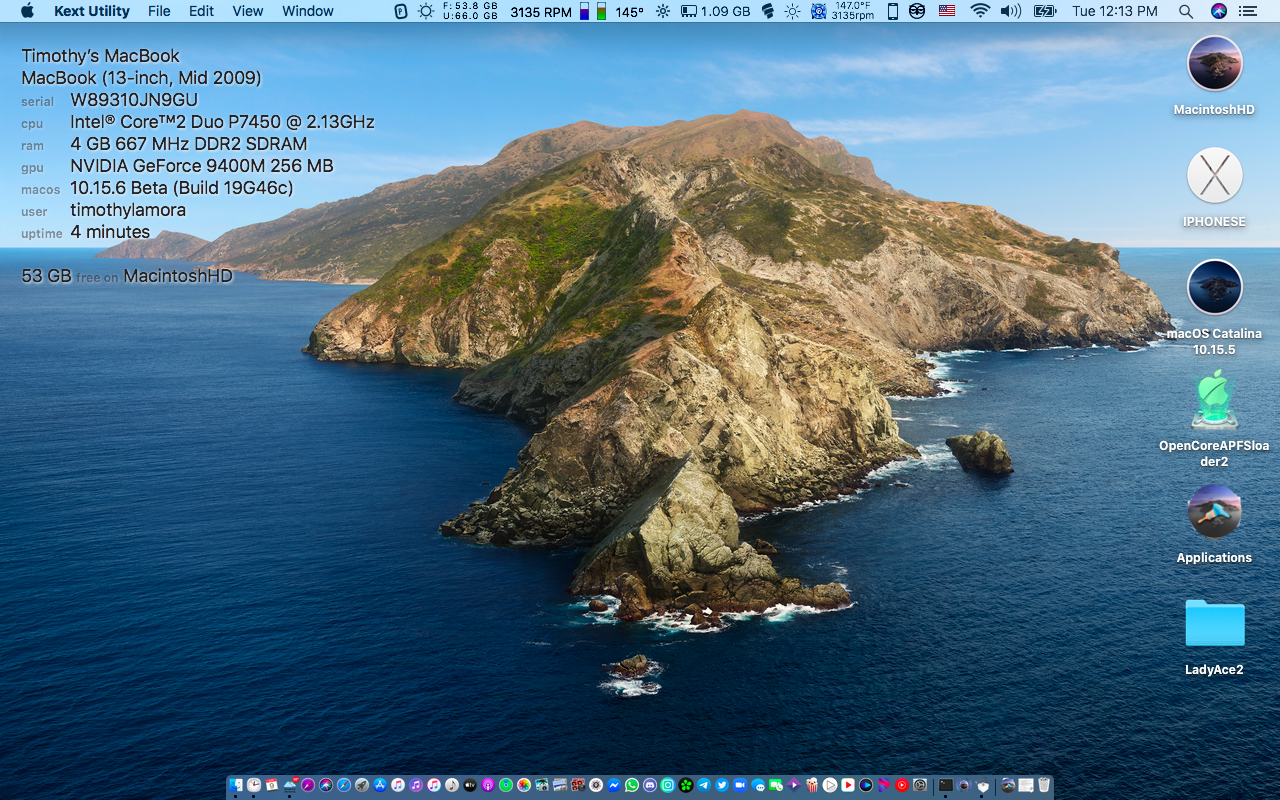Open the App Store dock icon

[380, 785]
